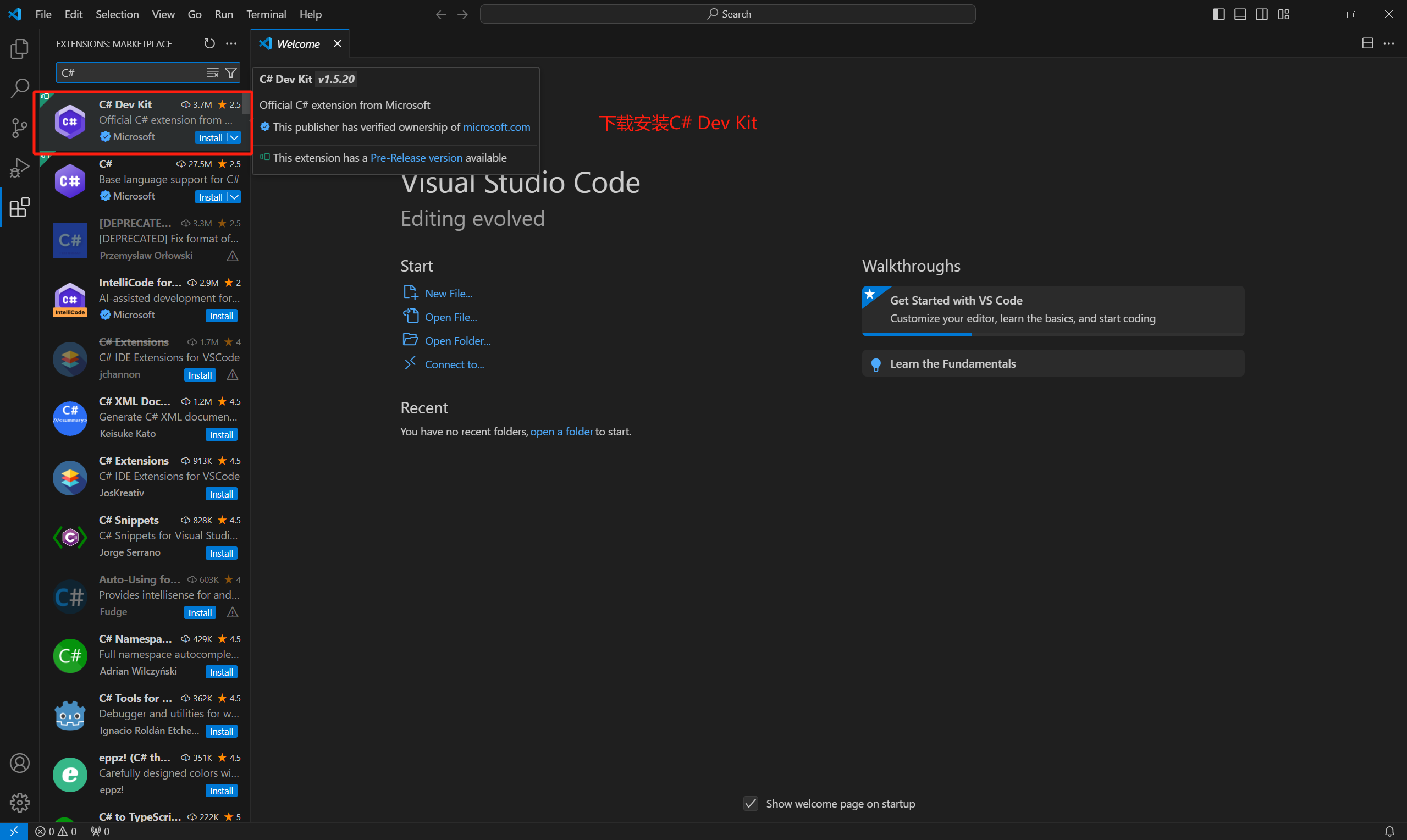Viewport: 1407px width, 840px height.
Task: Click the extensions list scrollbar
Action: 246,103
